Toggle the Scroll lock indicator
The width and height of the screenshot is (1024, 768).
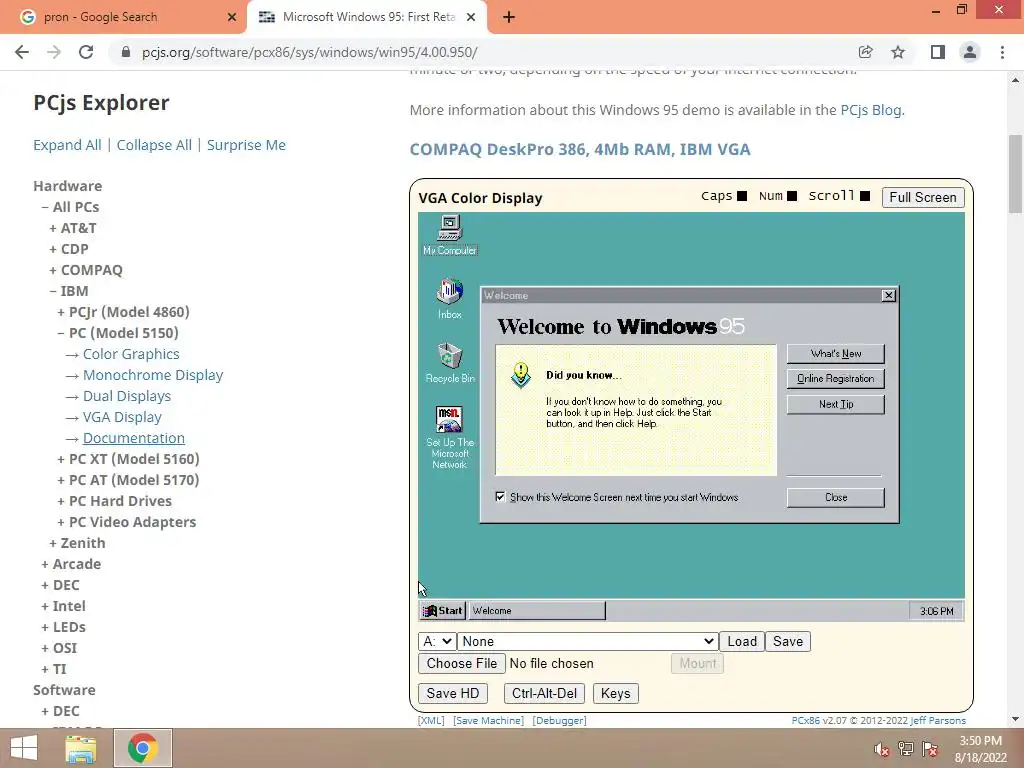tap(865, 196)
